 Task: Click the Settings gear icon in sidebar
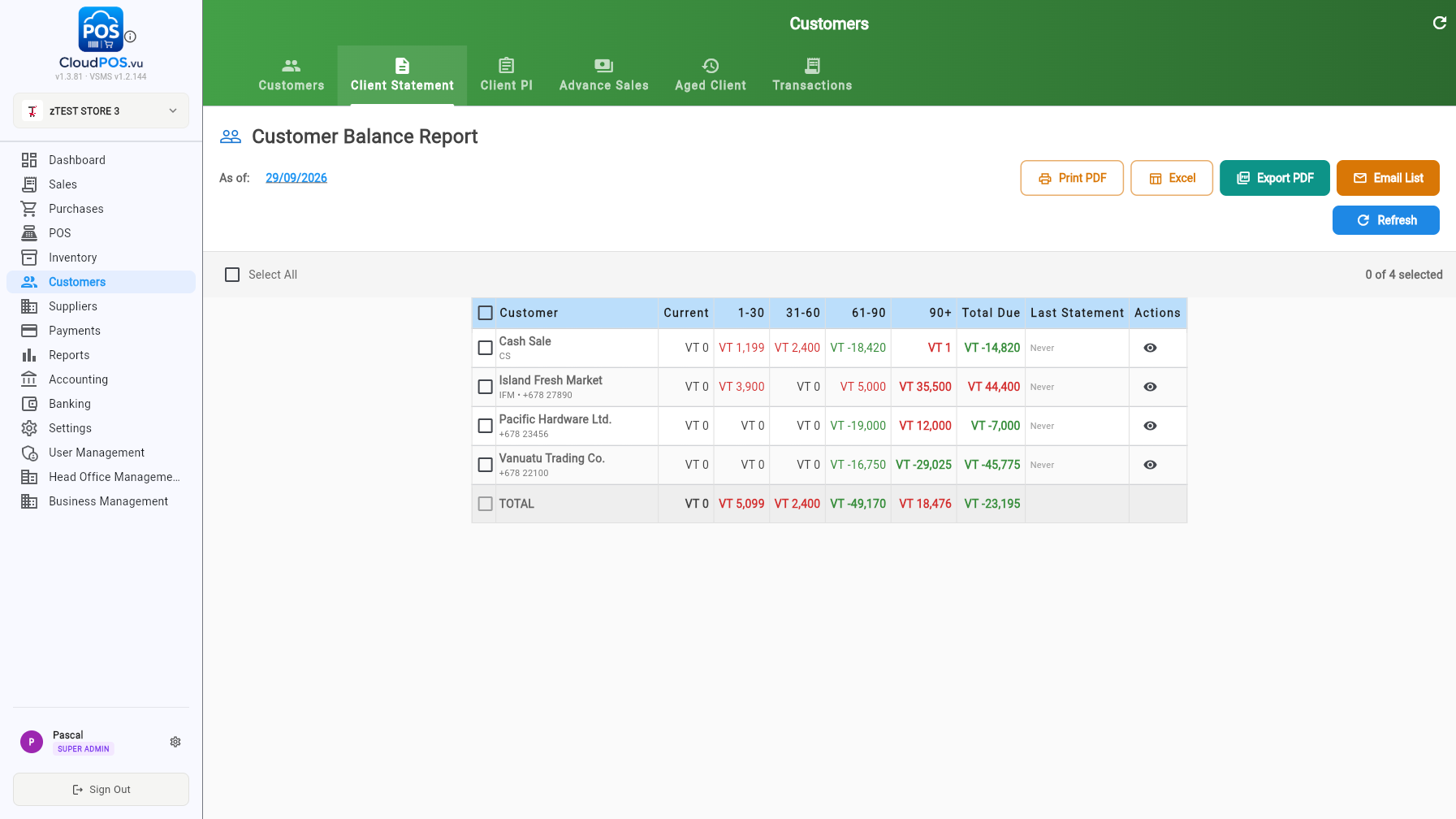pyautogui.click(x=29, y=428)
